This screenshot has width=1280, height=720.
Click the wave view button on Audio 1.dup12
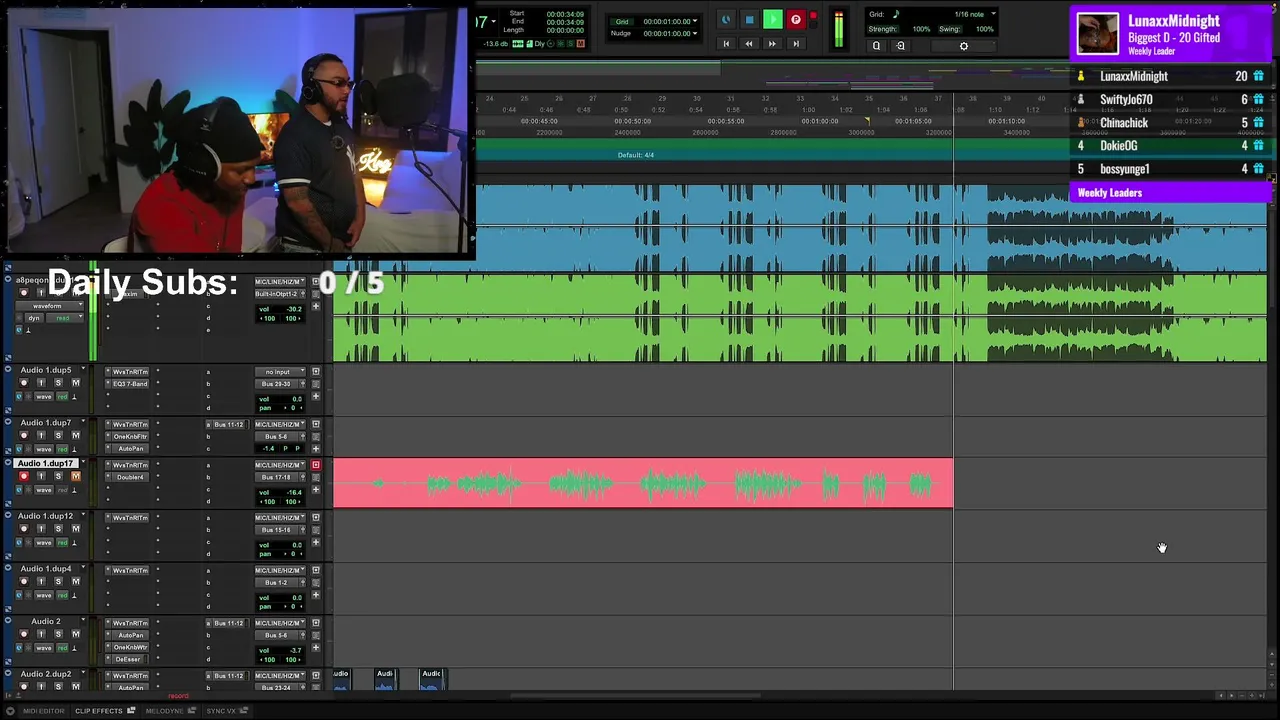[44, 543]
